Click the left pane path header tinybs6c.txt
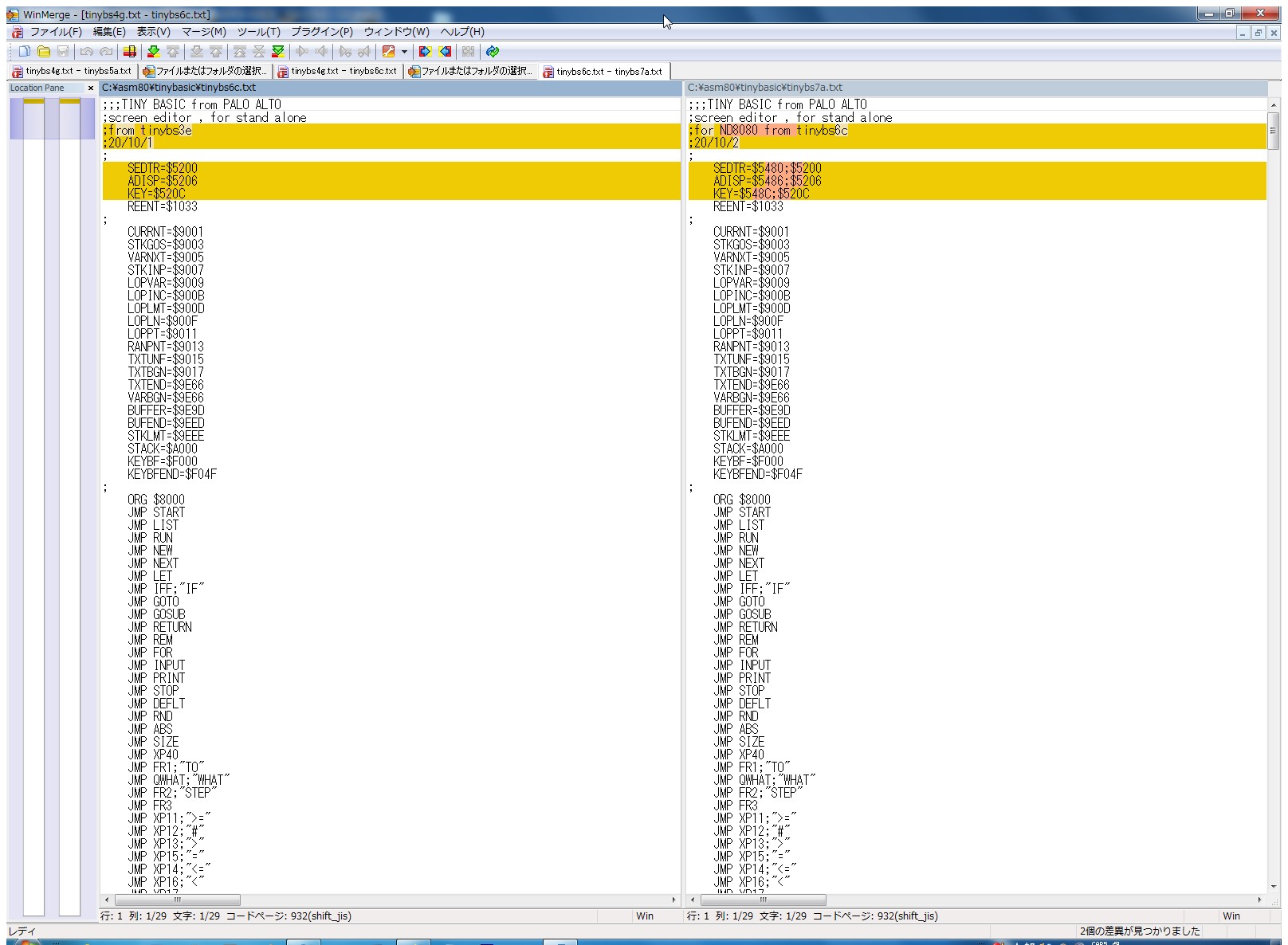 click(x=391, y=88)
